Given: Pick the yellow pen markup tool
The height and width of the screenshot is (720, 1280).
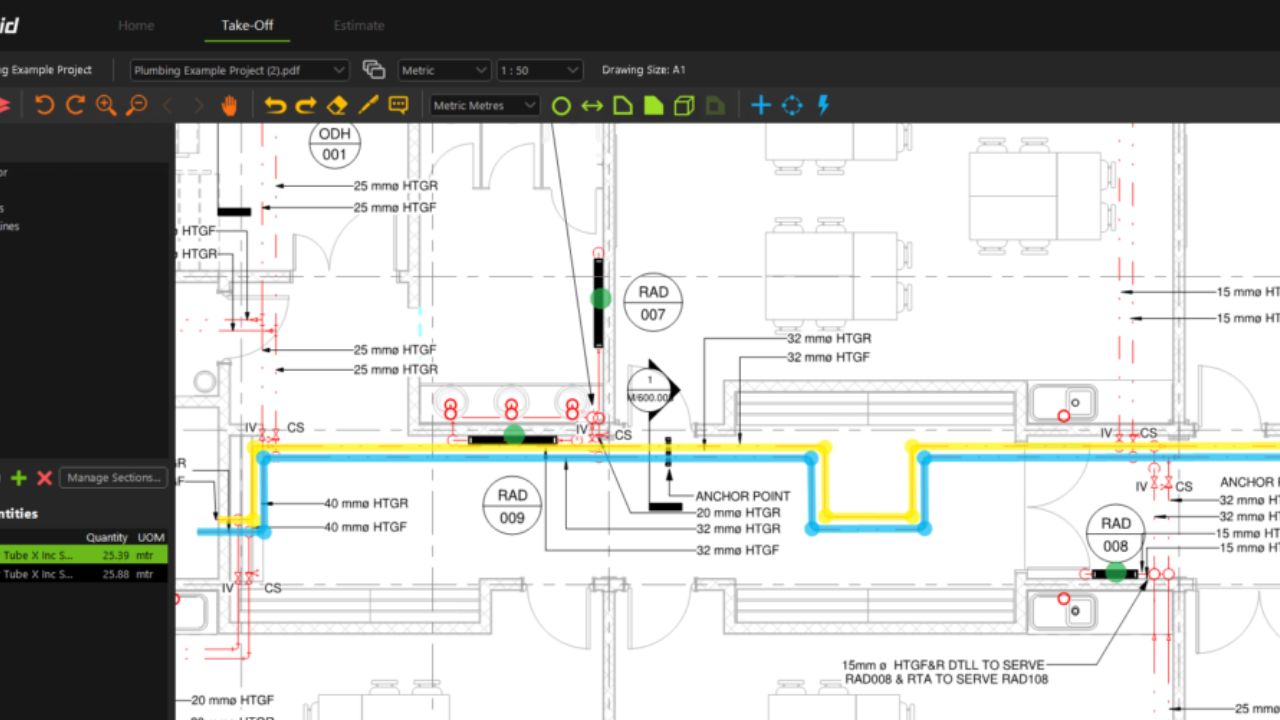Looking at the screenshot, I should [x=368, y=104].
